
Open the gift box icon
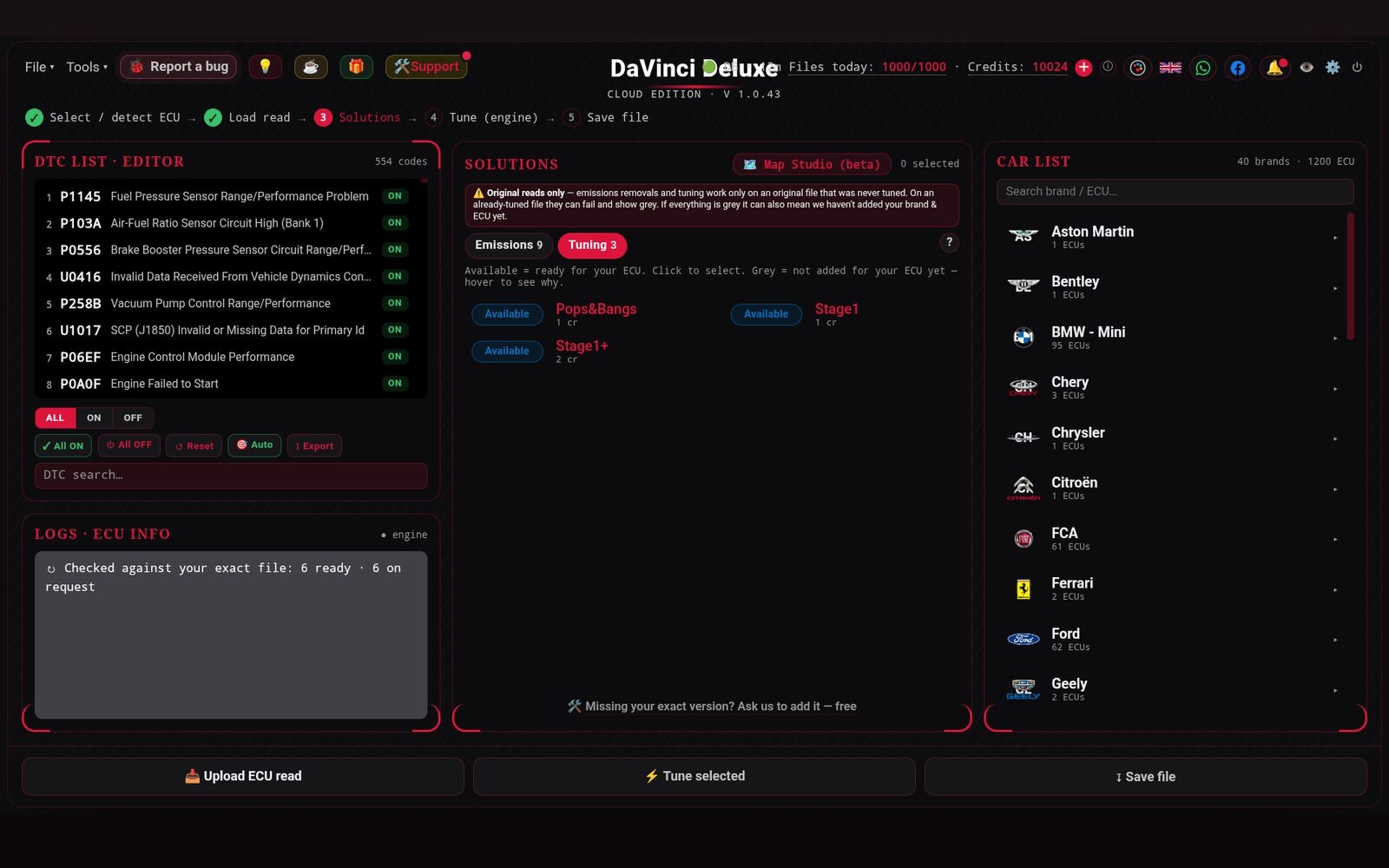coord(356,67)
